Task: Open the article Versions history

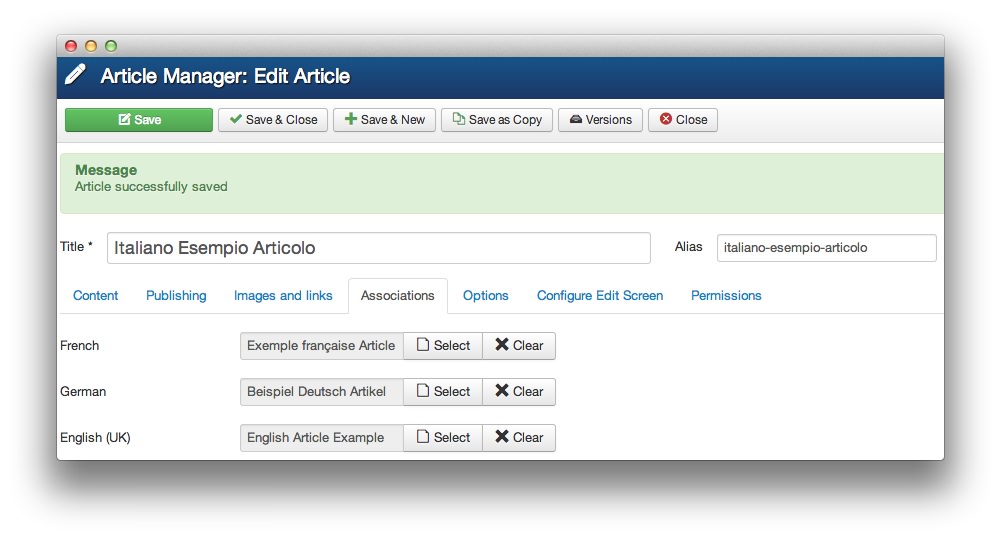Action: pyautogui.click(x=600, y=120)
